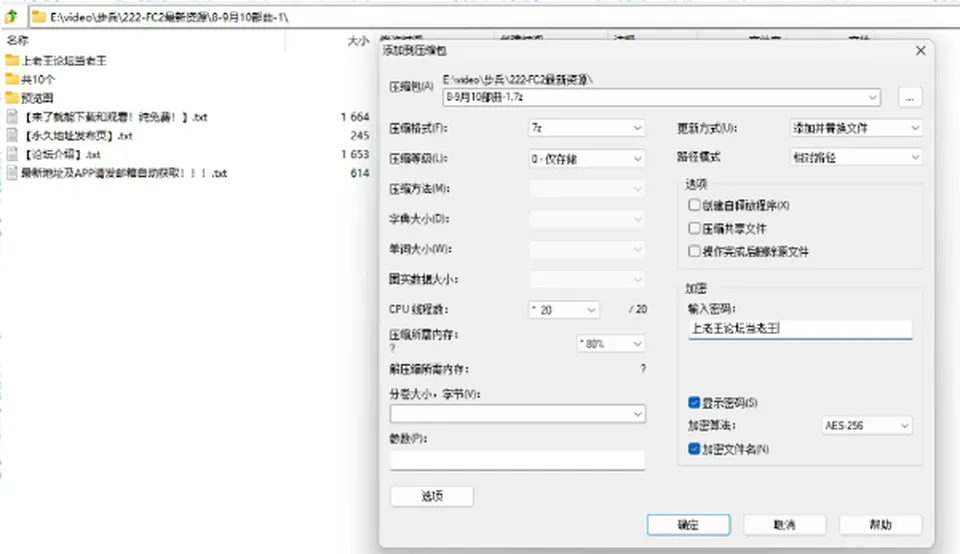Enable the 创建自释放程序 checkbox
The height and width of the screenshot is (554, 960).
[x=694, y=205]
